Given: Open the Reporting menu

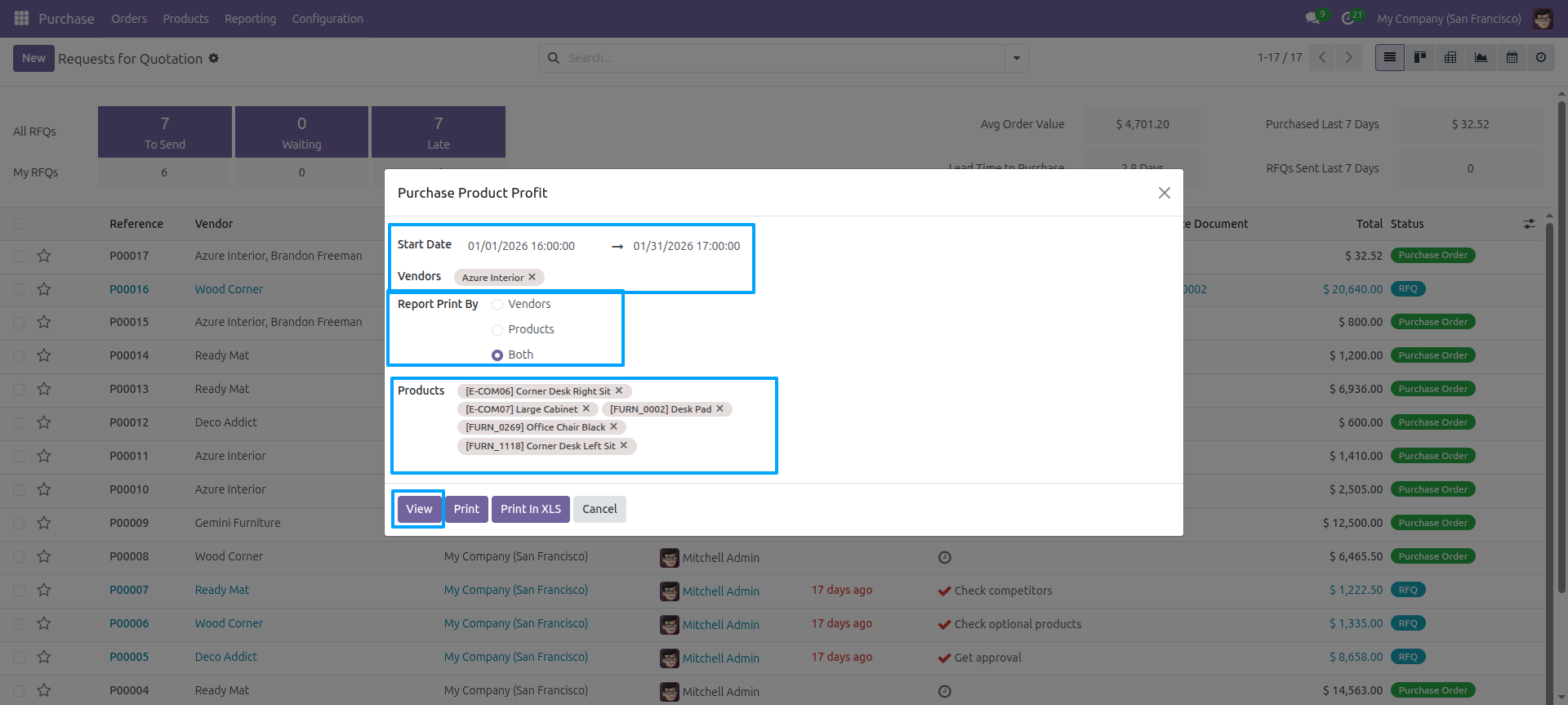Looking at the screenshot, I should (x=251, y=18).
